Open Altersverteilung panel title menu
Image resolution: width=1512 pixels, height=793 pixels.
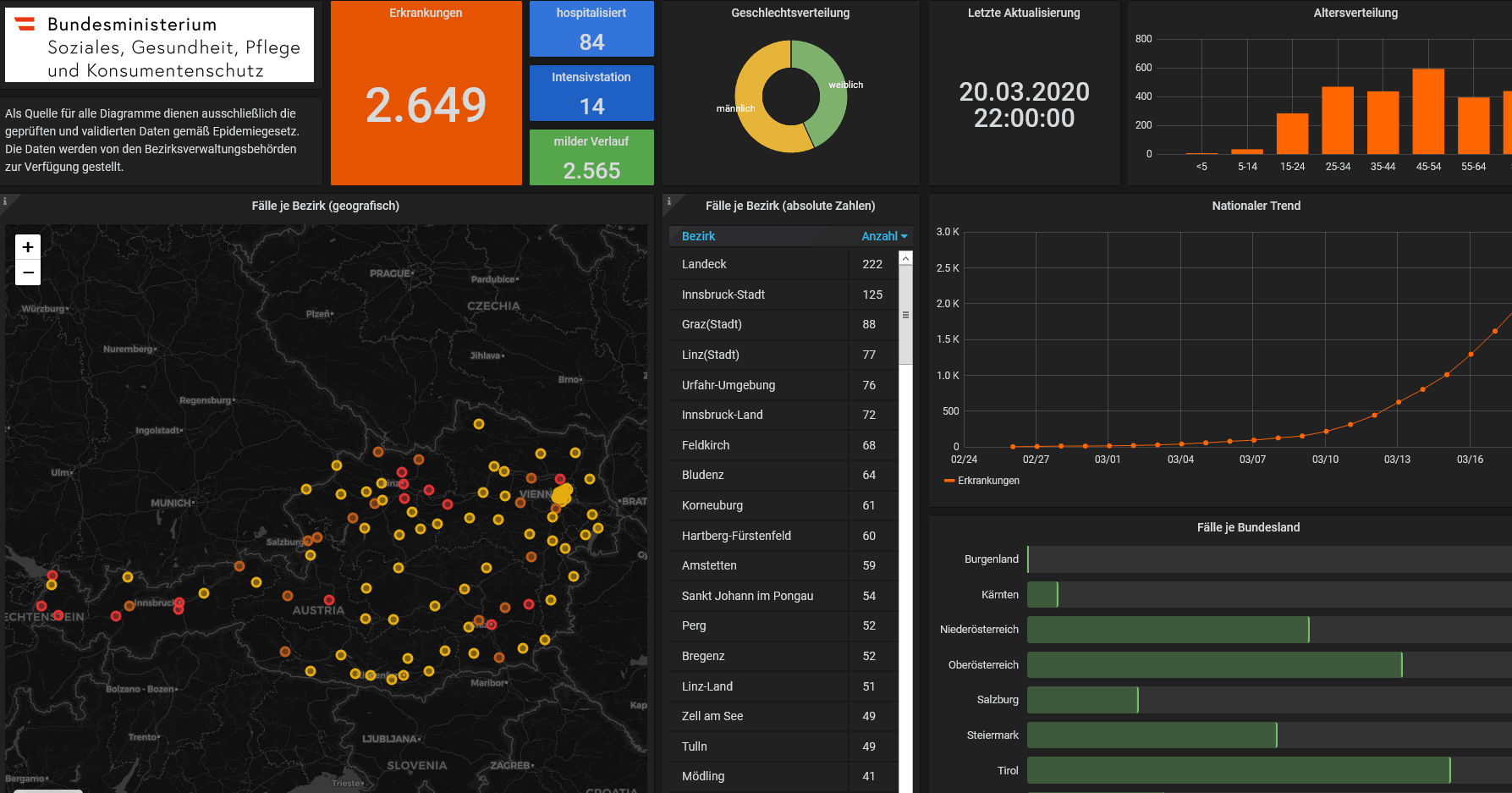coord(1355,13)
